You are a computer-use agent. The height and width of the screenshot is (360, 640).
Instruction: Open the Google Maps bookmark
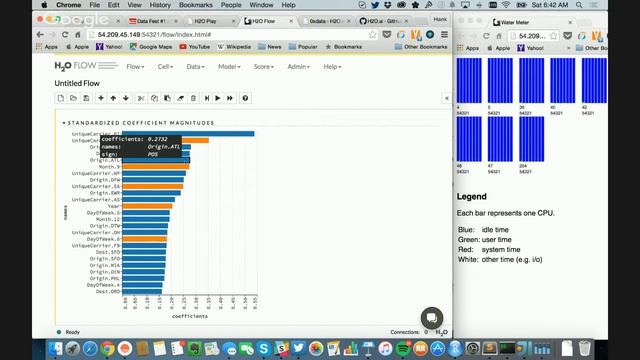point(151,47)
